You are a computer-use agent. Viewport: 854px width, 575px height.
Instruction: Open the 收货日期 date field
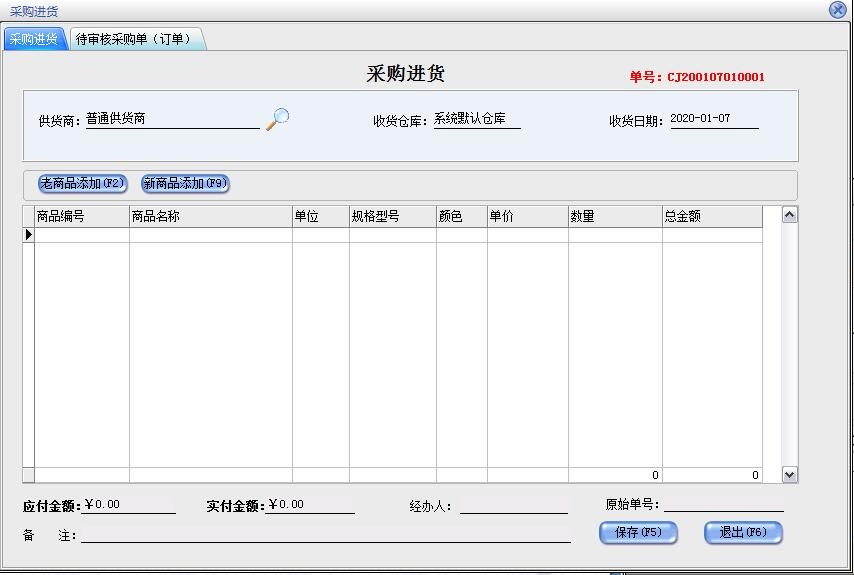click(713, 119)
